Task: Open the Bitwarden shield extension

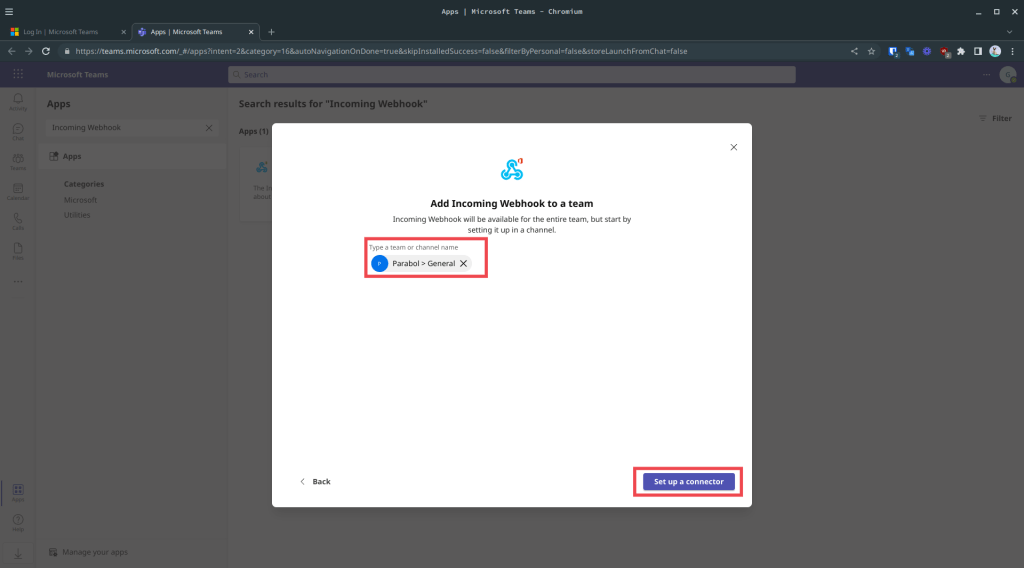Action: pos(893,52)
